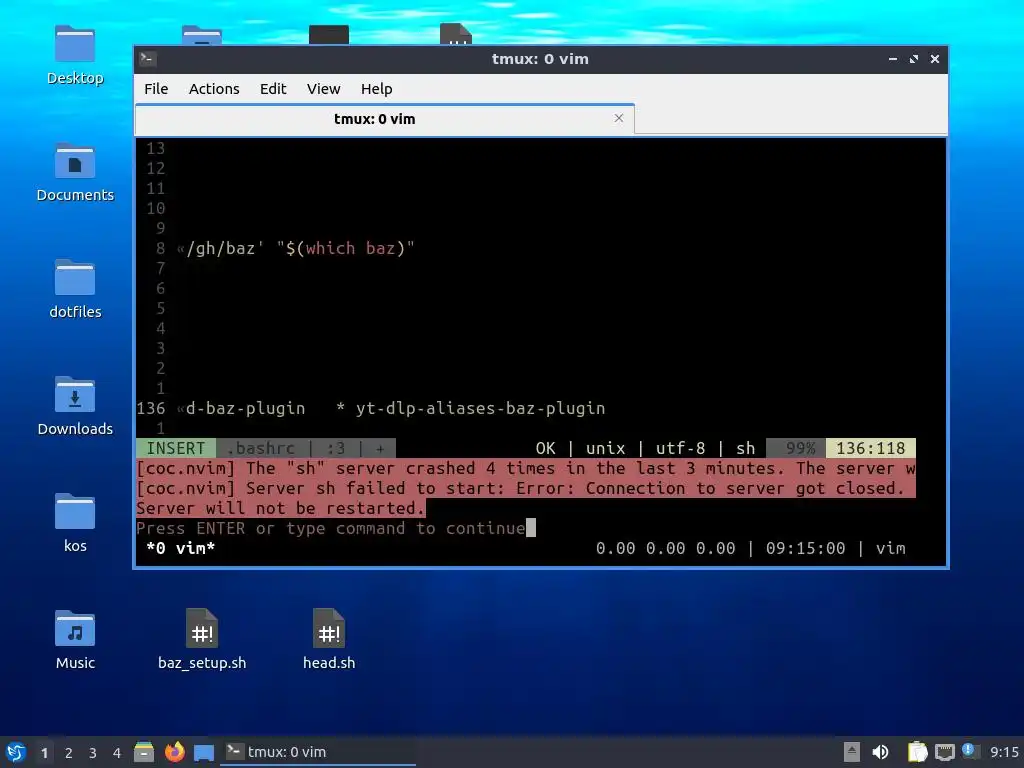Open the Help menu

(377, 89)
